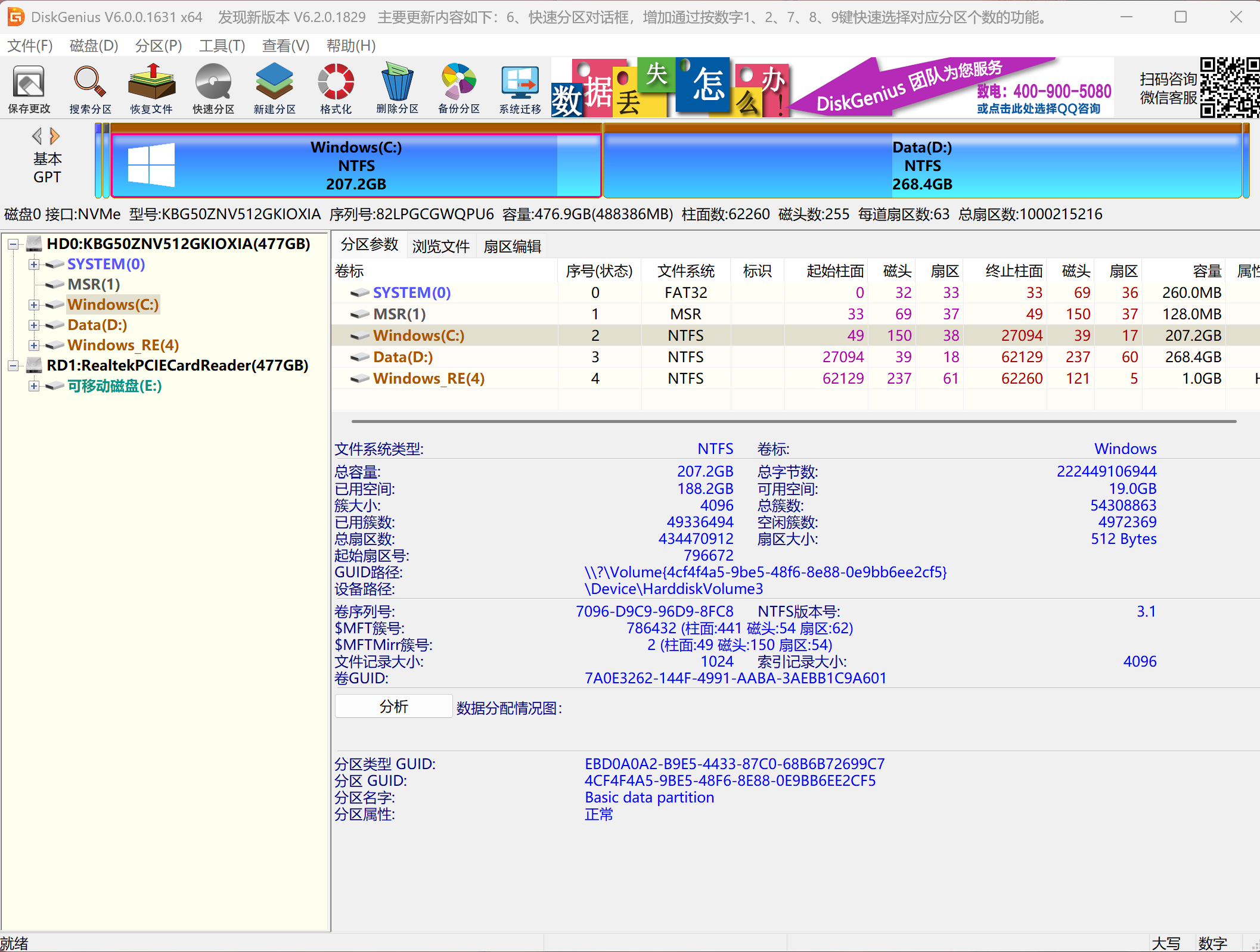Click the Delete Partition (删除分区) icon
1260x952 pixels.
[398, 89]
